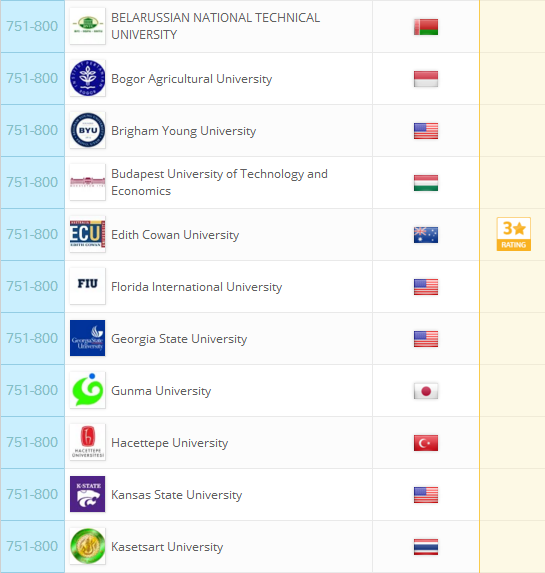Open the Florida International University link
The image size is (545, 573).
point(197,287)
